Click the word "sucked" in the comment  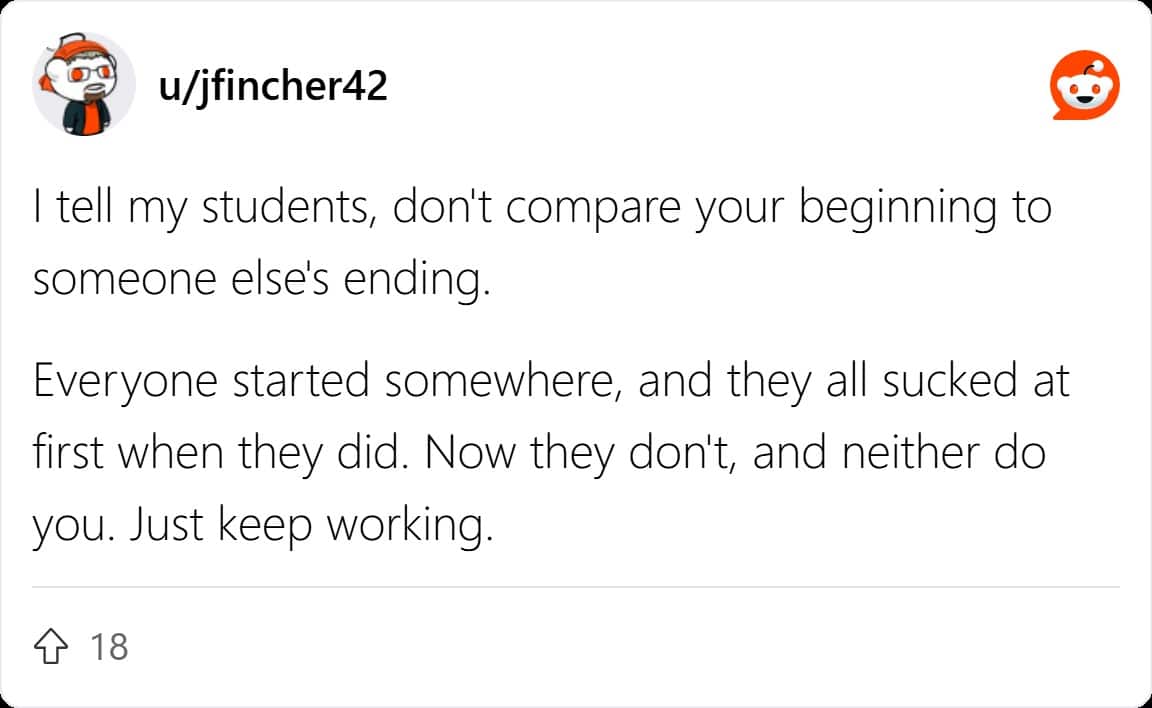(x=949, y=381)
